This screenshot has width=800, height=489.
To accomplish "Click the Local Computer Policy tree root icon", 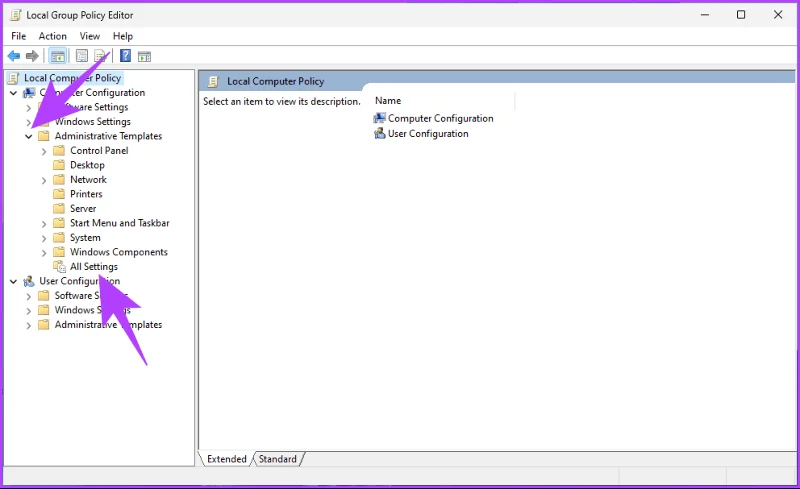I will click(14, 78).
